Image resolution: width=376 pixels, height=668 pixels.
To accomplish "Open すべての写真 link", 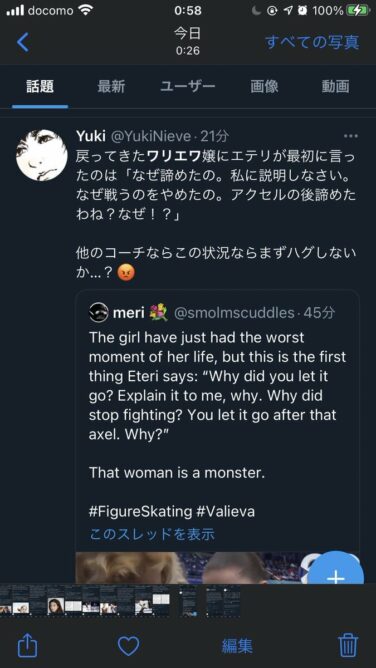I will [x=312, y=42].
